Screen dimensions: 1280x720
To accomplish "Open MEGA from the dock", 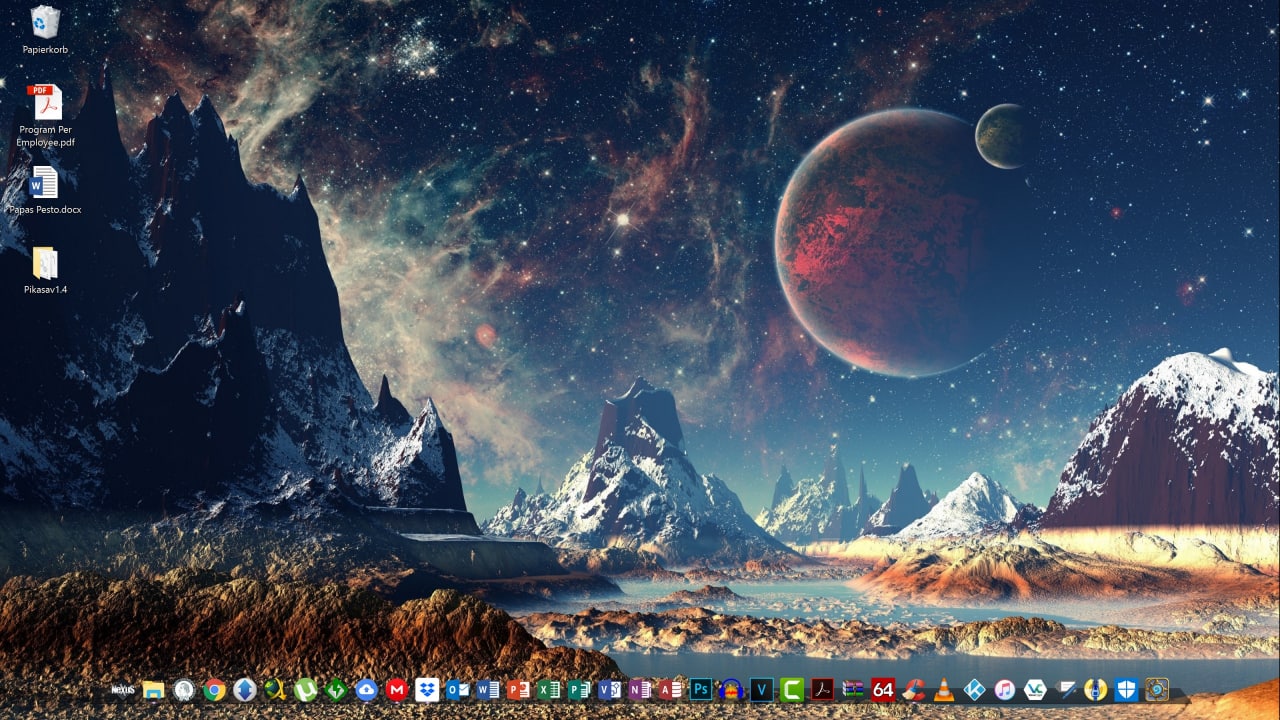I will (397, 690).
